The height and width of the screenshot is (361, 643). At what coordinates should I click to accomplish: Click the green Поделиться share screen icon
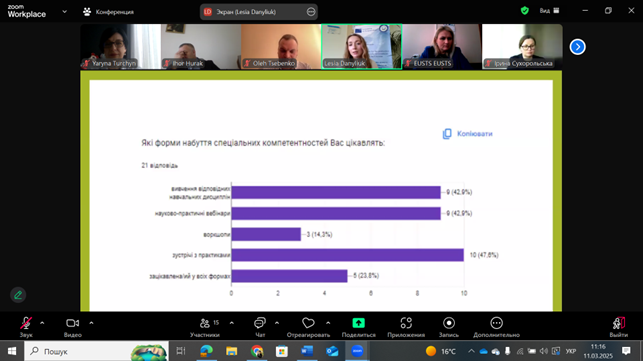(358, 323)
